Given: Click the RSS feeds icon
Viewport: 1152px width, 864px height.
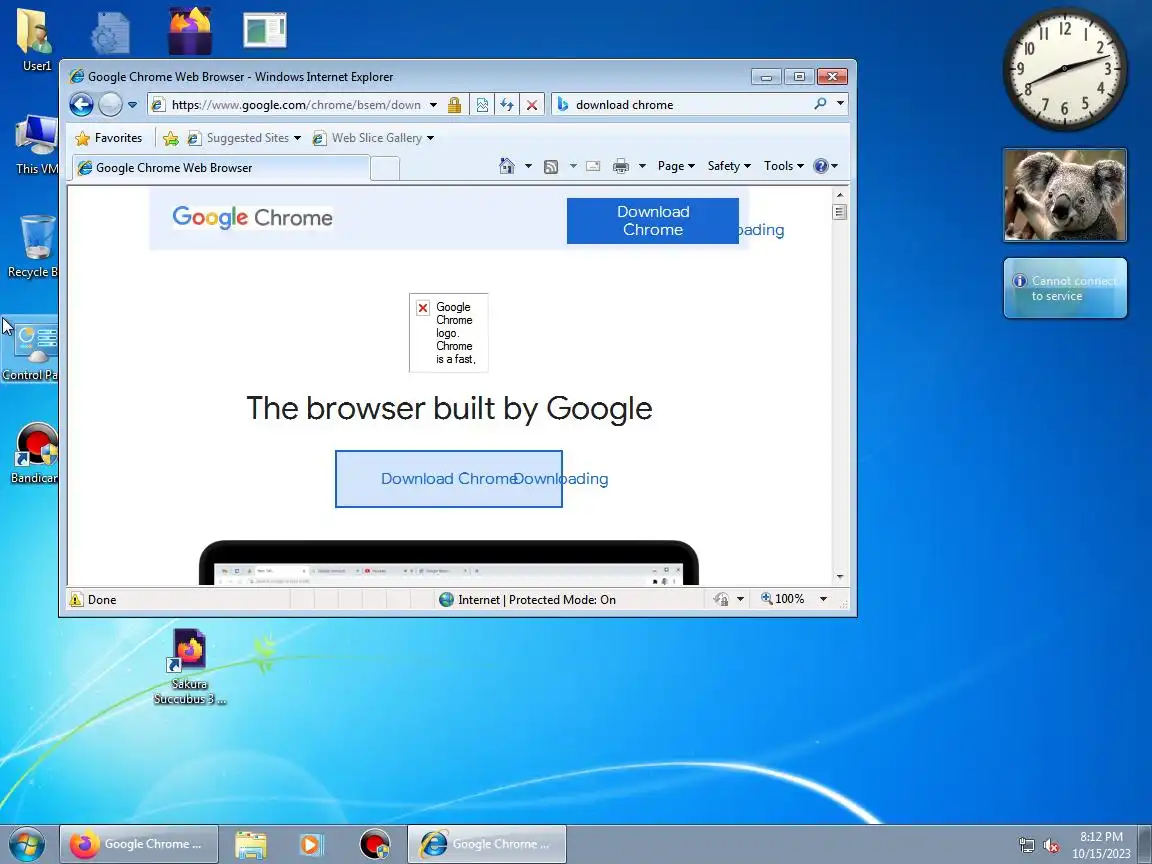Looking at the screenshot, I should [551, 167].
